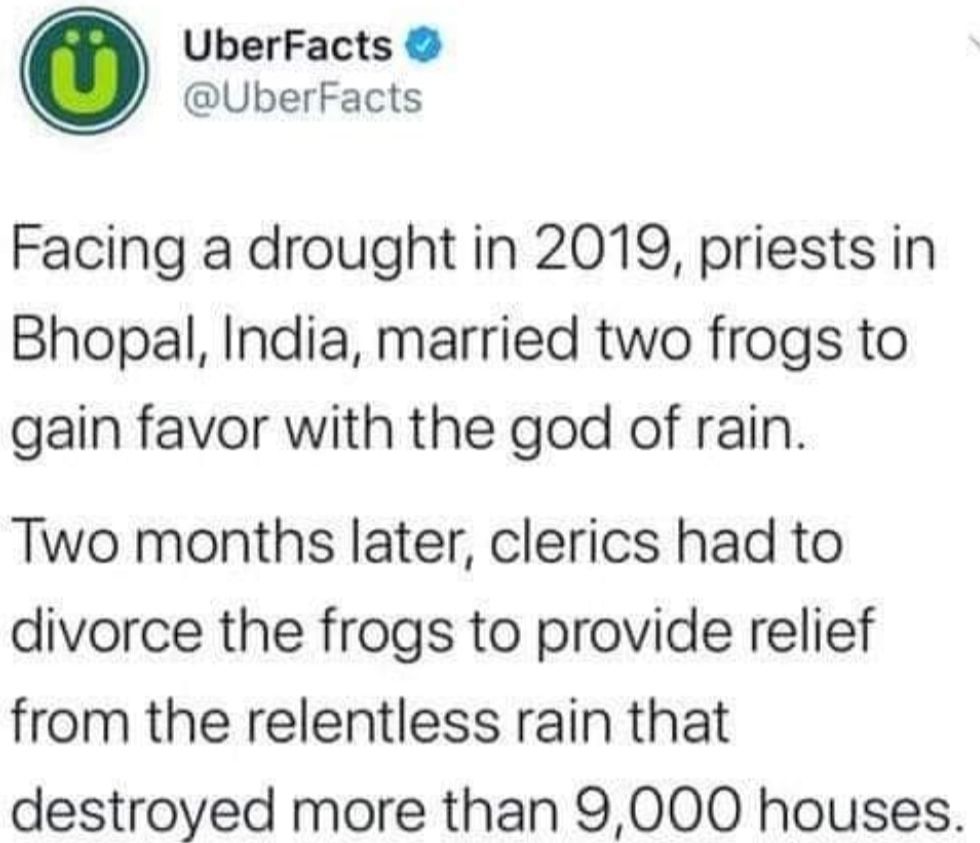Image resolution: width=980 pixels, height=843 pixels.
Task: Click the word destroyed in tweet
Action: [x=143, y=813]
